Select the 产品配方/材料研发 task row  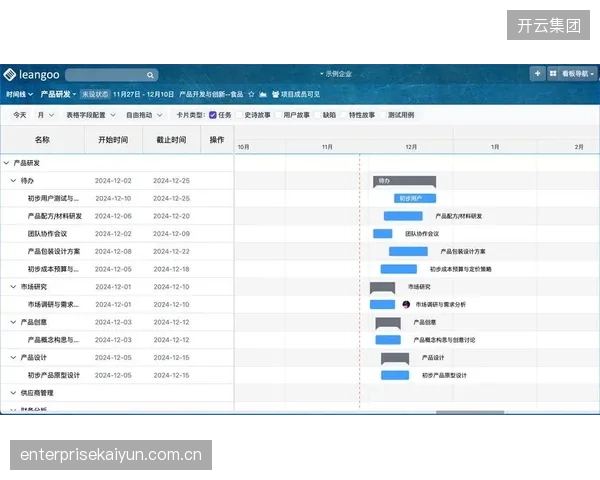(x=117, y=216)
